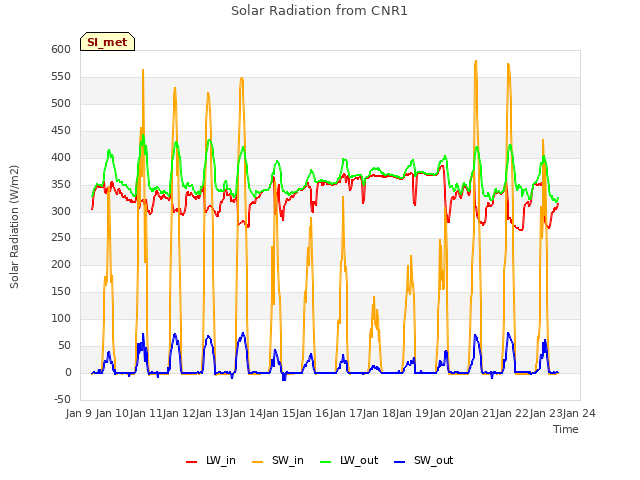The image size is (640, 480).
Task: Click the 350 y-axis label
Action: click(x=61, y=184)
